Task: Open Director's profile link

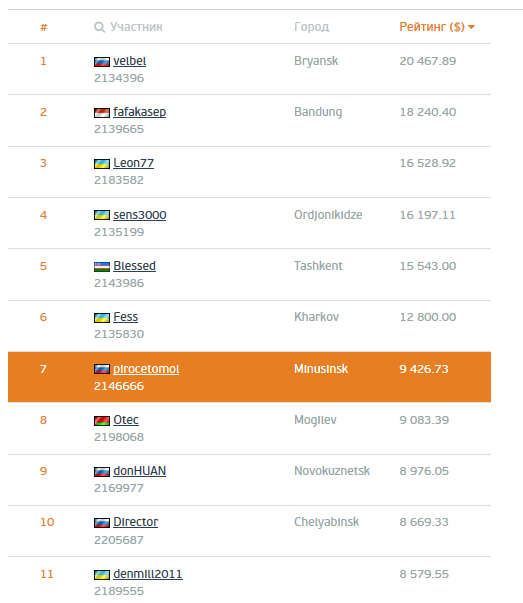Action: pyautogui.click(x=135, y=522)
